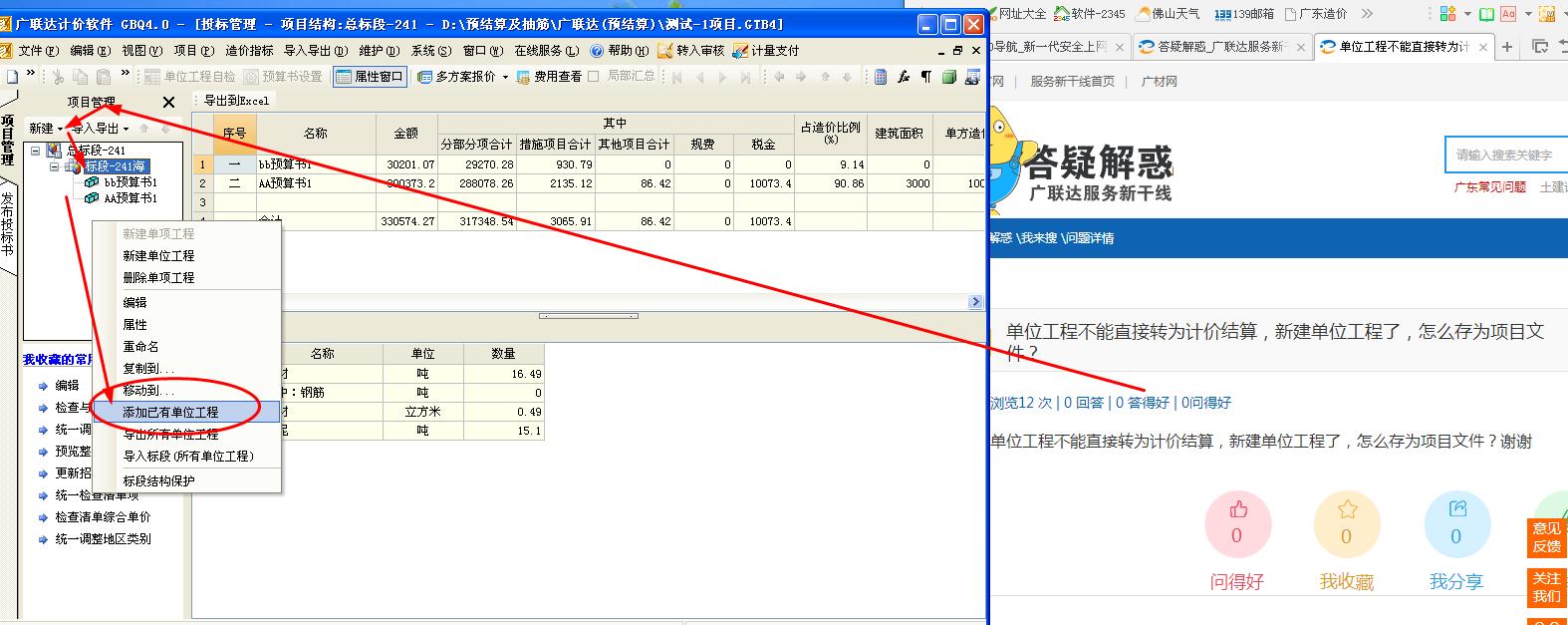
Task: Click the right arrow of horizontal scrollbar
Action: pos(976,301)
